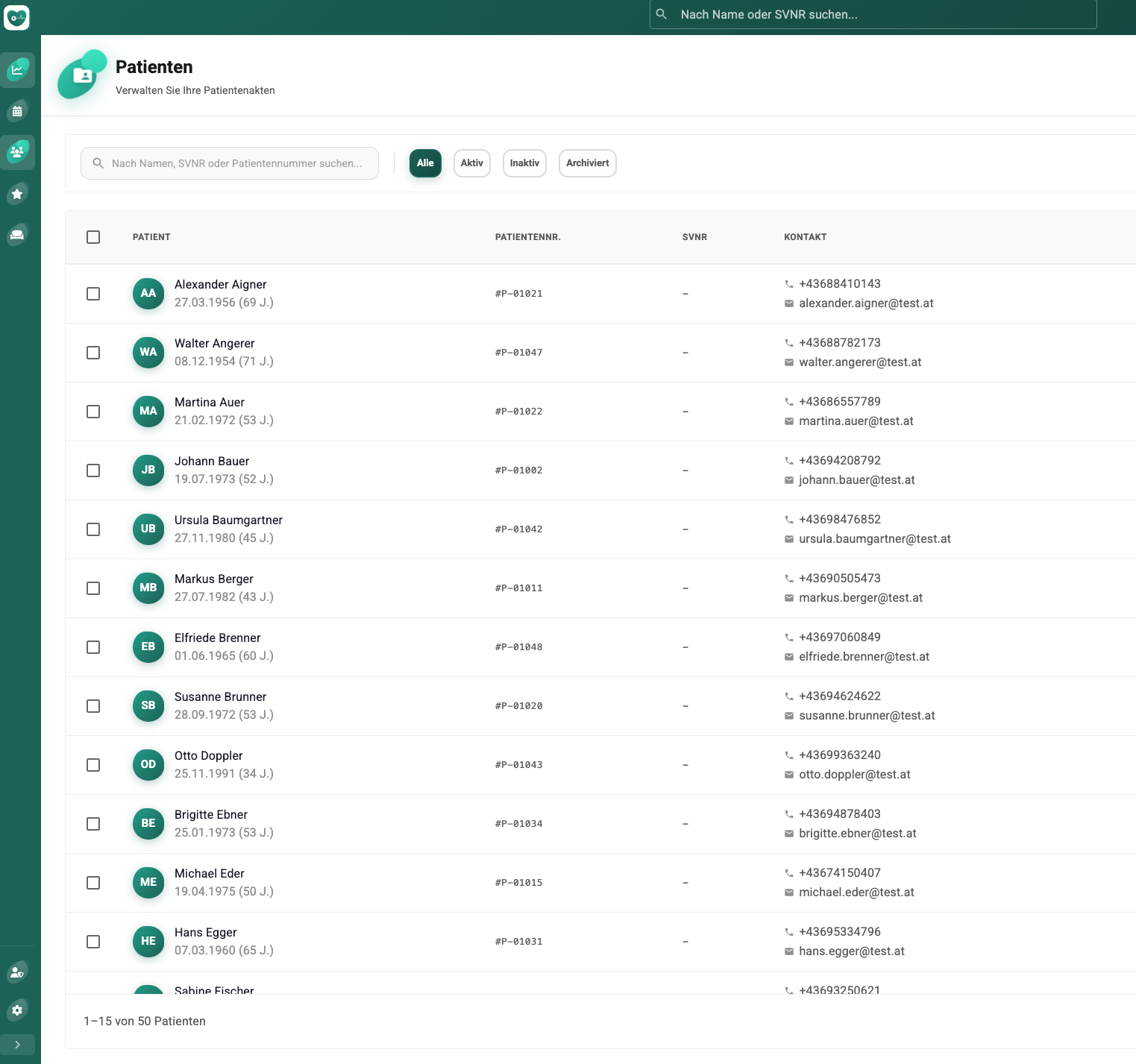Screen dimensions: 1136x1064
Task: Select the Inaktiv filter
Action: point(524,163)
